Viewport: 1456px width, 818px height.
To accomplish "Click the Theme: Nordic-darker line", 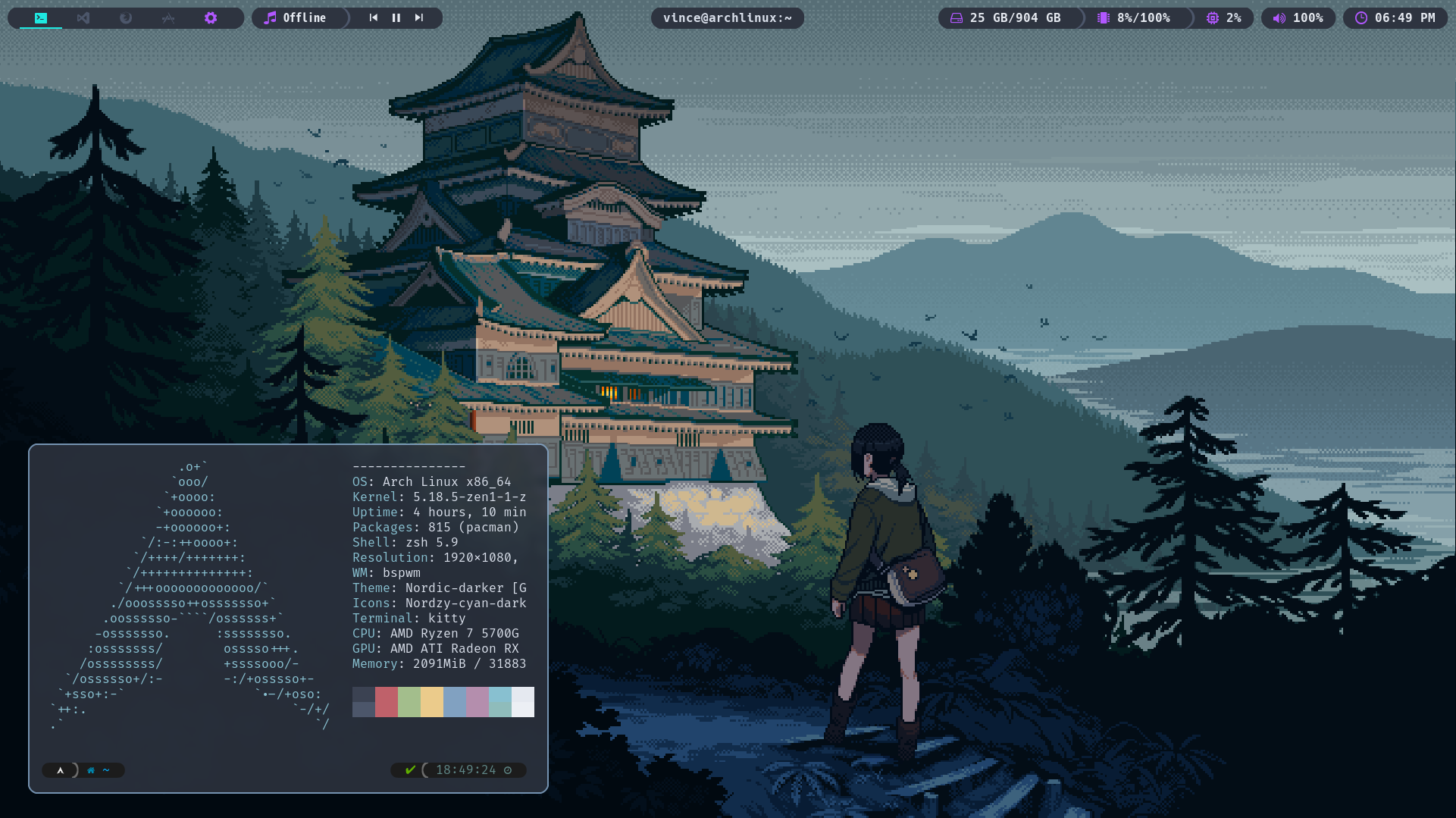I will [x=440, y=588].
